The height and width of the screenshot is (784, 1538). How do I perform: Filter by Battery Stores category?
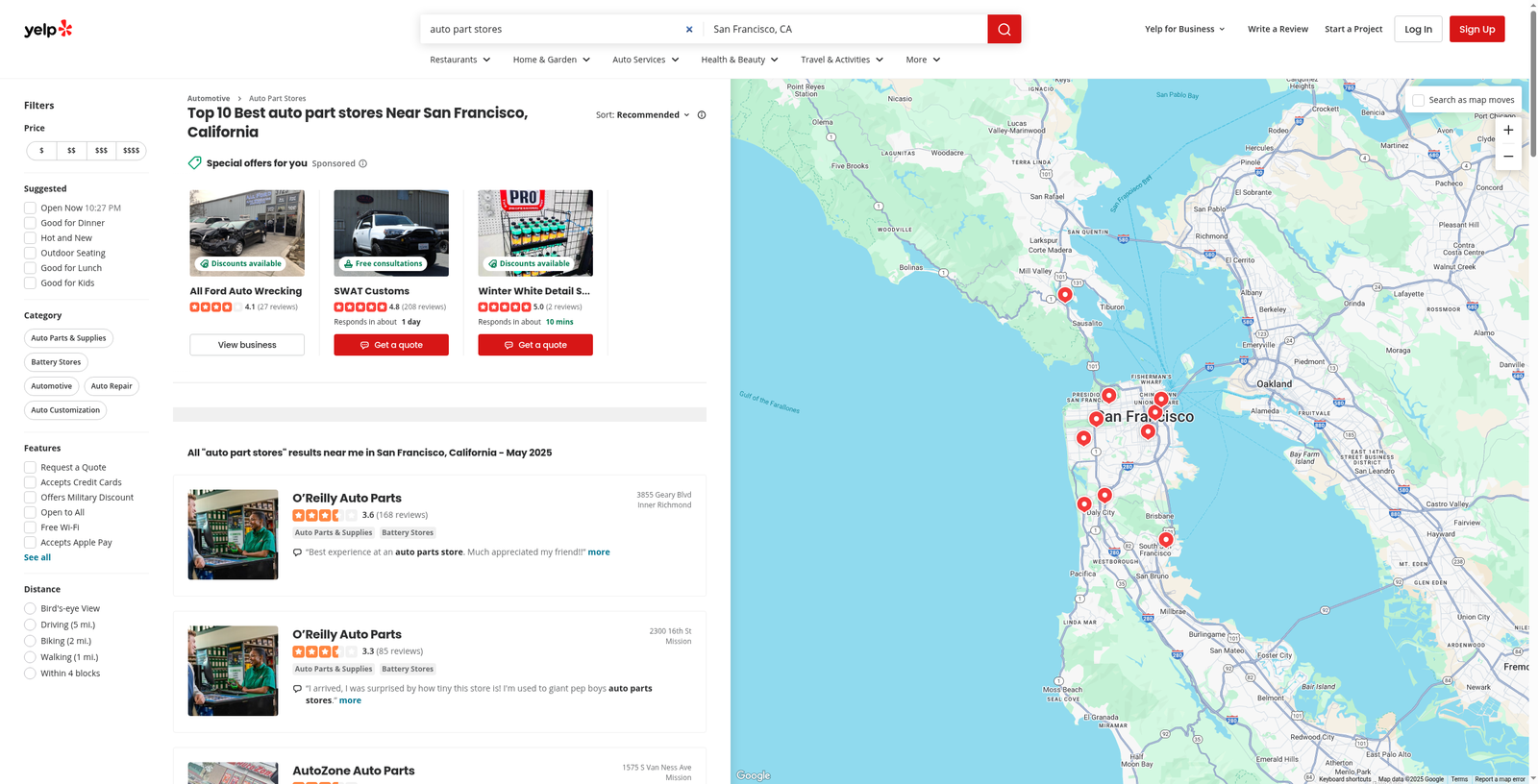coord(56,362)
